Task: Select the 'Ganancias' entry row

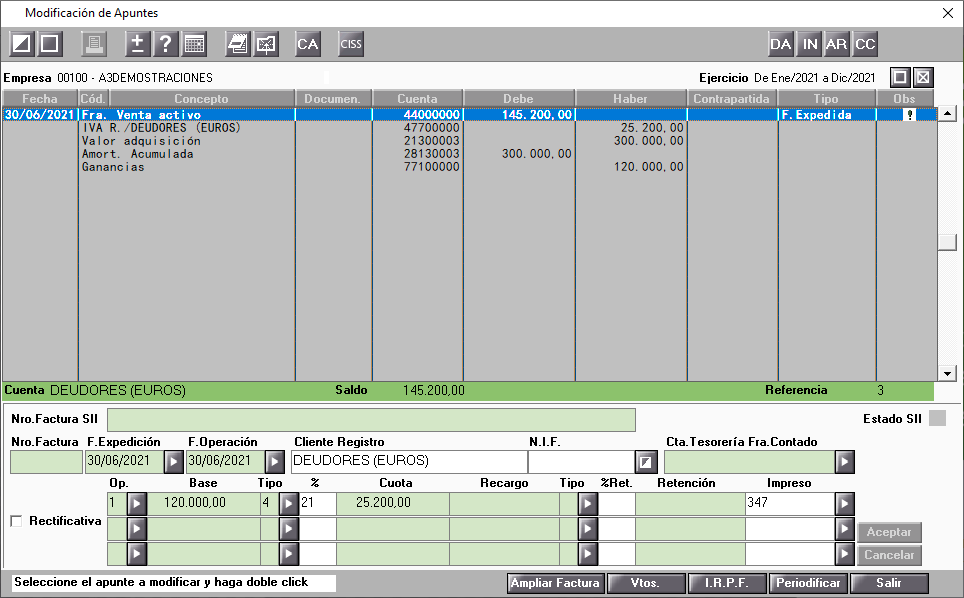Action: [x=468, y=167]
